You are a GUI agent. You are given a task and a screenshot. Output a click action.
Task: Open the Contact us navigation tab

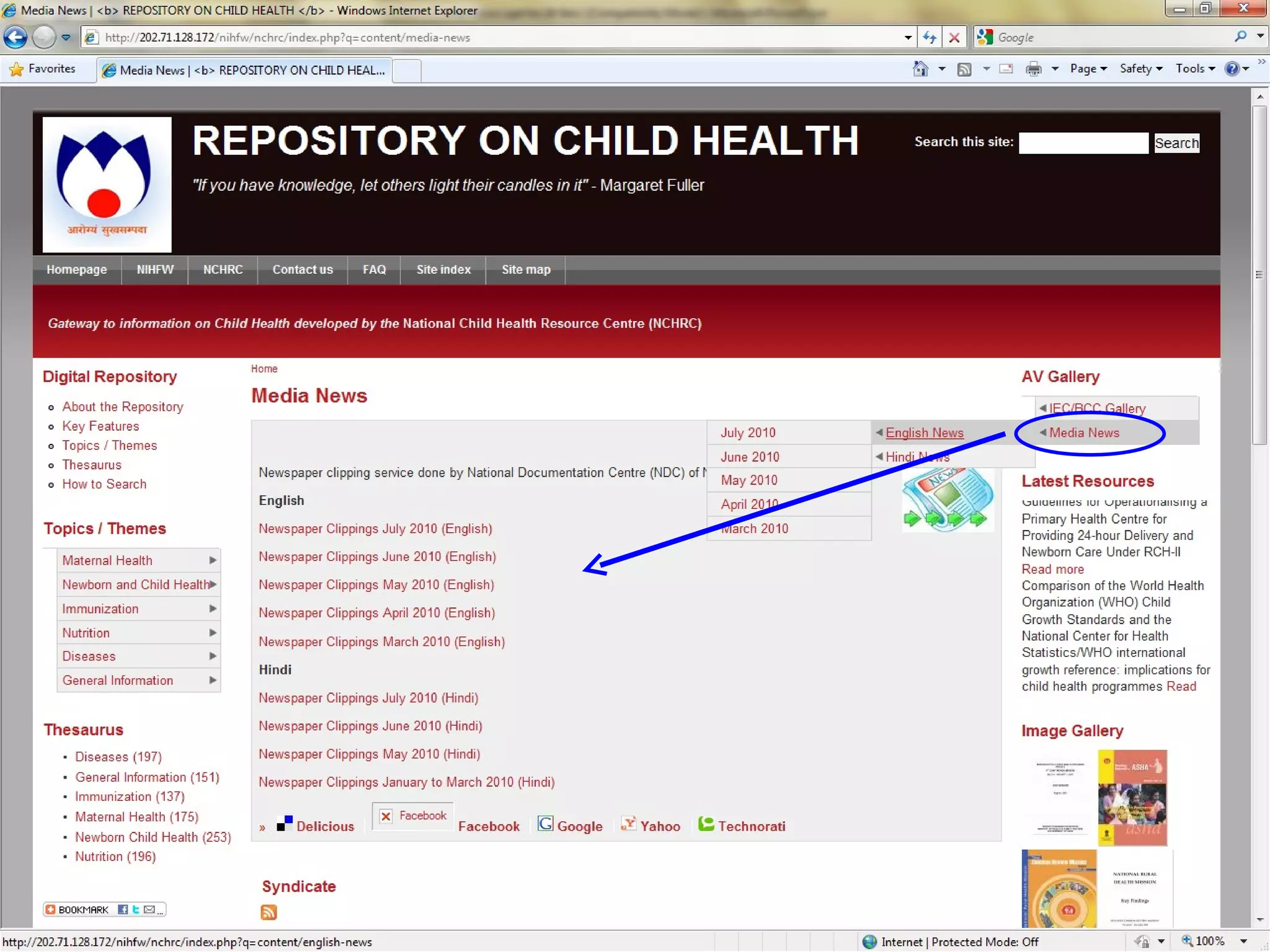pos(302,270)
